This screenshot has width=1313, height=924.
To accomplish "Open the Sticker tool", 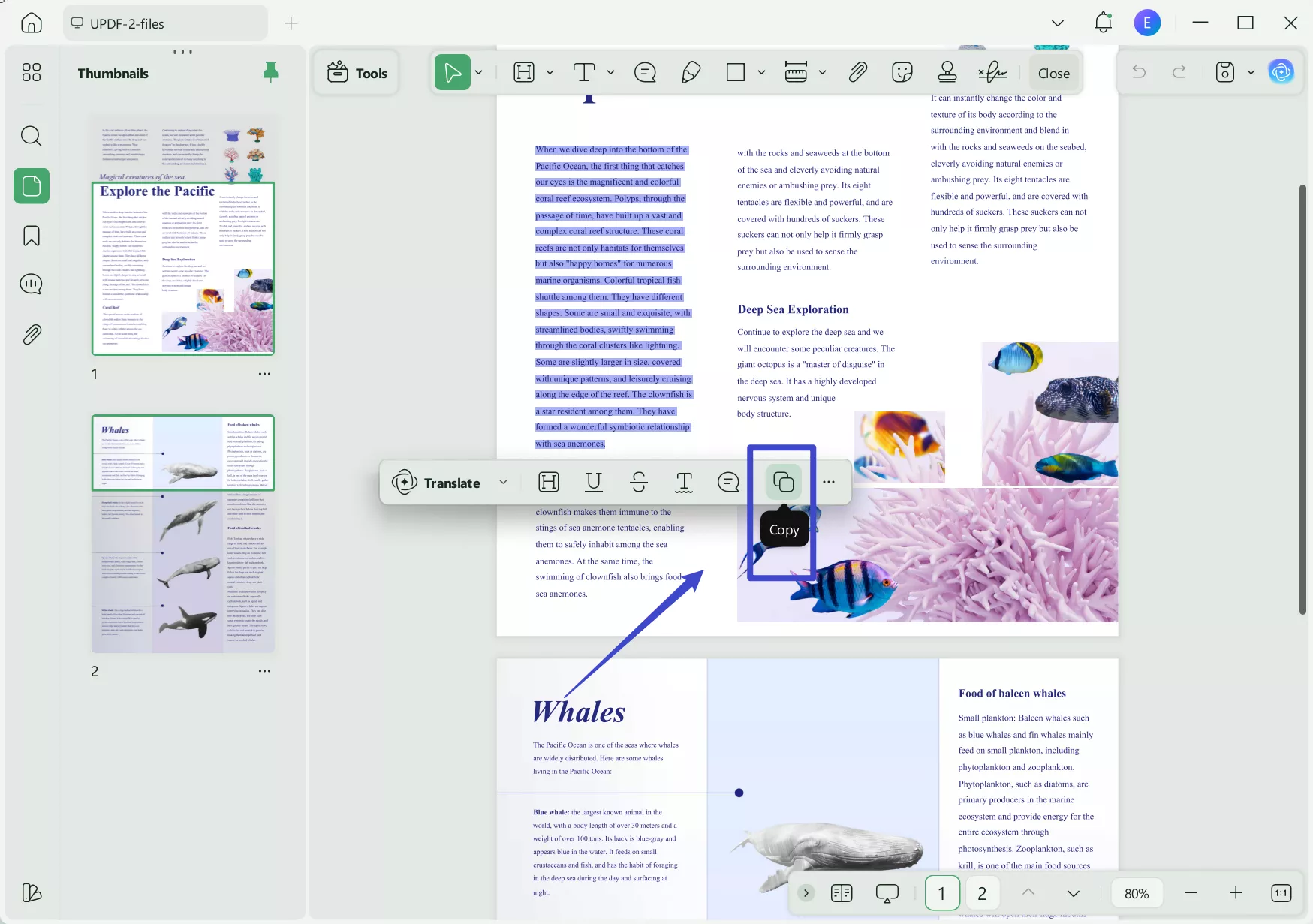I will point(902,72).
